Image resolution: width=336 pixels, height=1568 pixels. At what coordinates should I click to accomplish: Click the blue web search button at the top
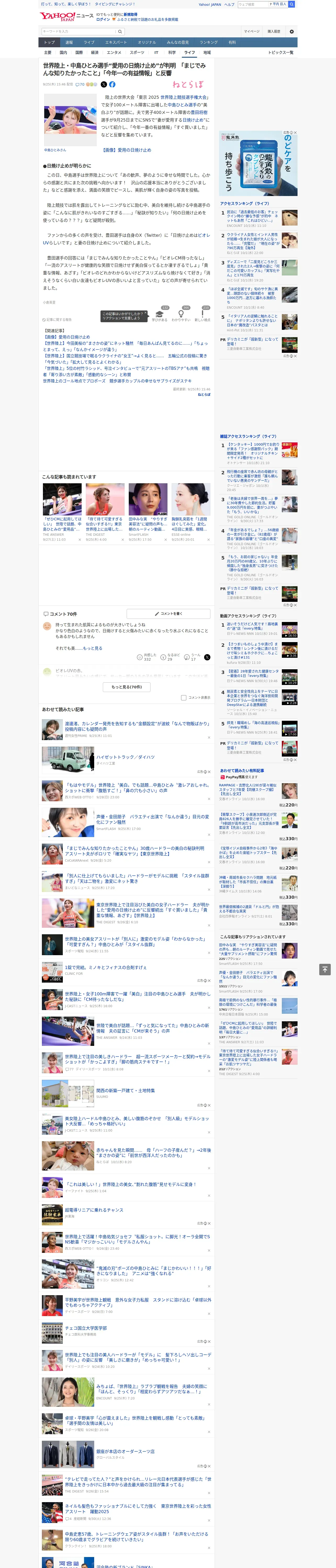click(x=292, y=4)
